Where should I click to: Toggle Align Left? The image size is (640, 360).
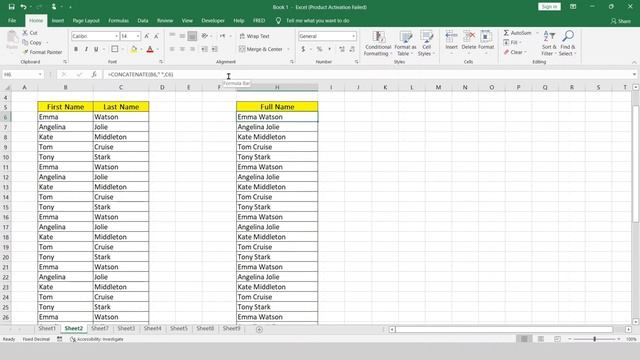(172, 49)
